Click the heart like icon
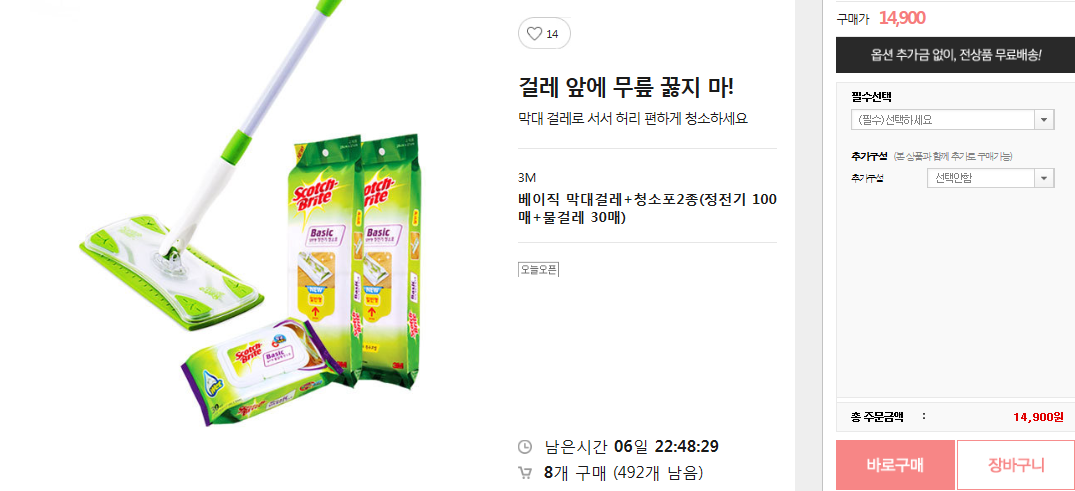This screenshot has height=491, width=1075. click(x=534, y=34)
